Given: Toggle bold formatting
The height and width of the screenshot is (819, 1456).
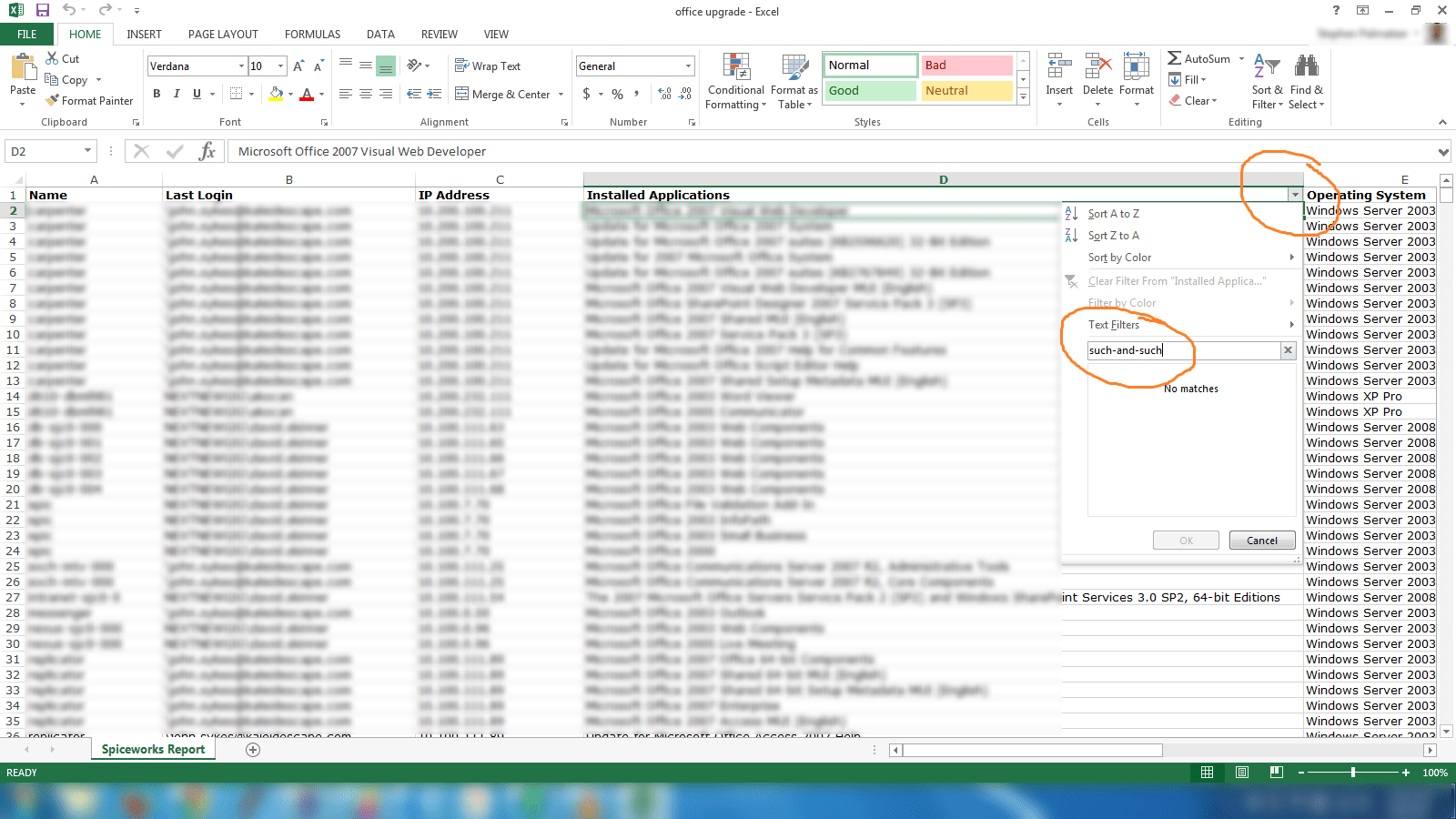Looking at the screenshot, I should 156,94.
